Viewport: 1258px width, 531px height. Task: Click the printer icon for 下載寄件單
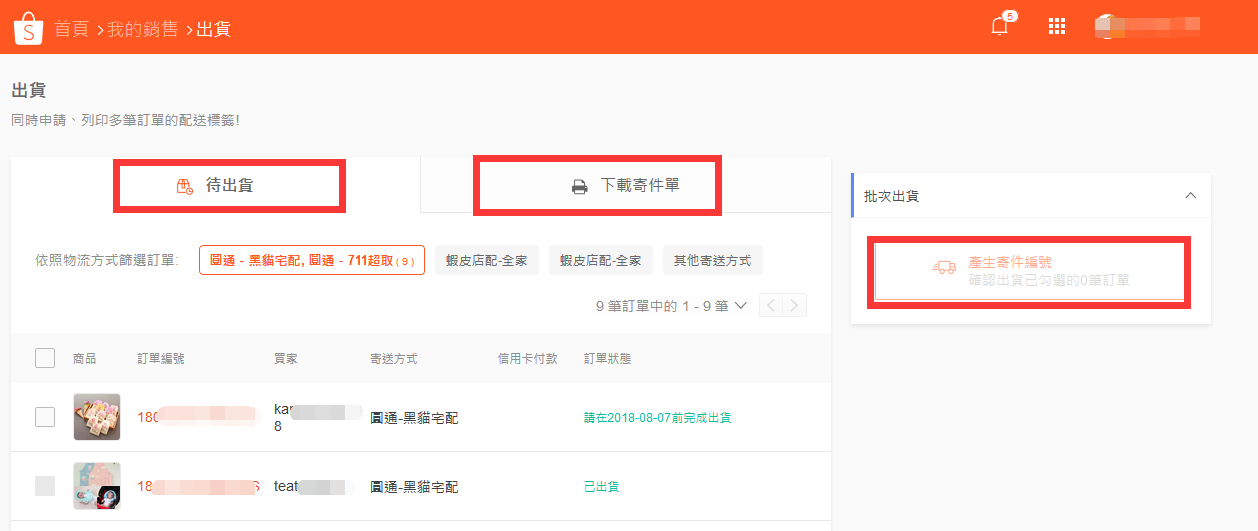point(579,186)
